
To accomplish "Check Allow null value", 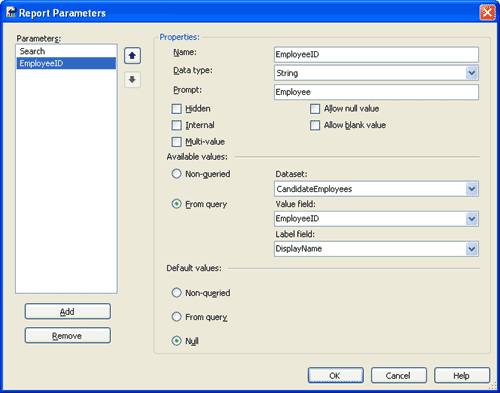I will (315, 109).
